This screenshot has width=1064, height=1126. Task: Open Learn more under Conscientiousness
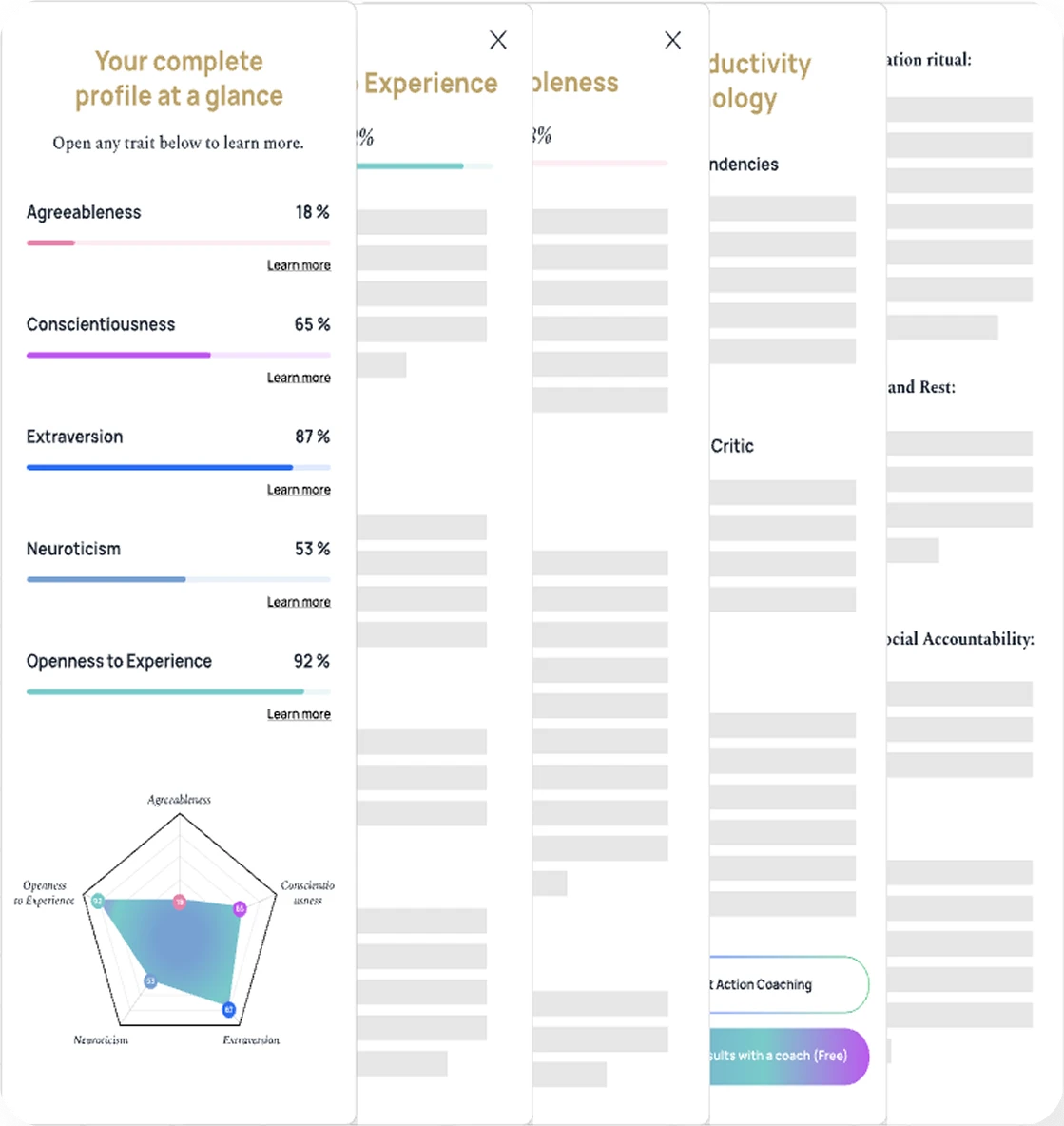(300, 377)
